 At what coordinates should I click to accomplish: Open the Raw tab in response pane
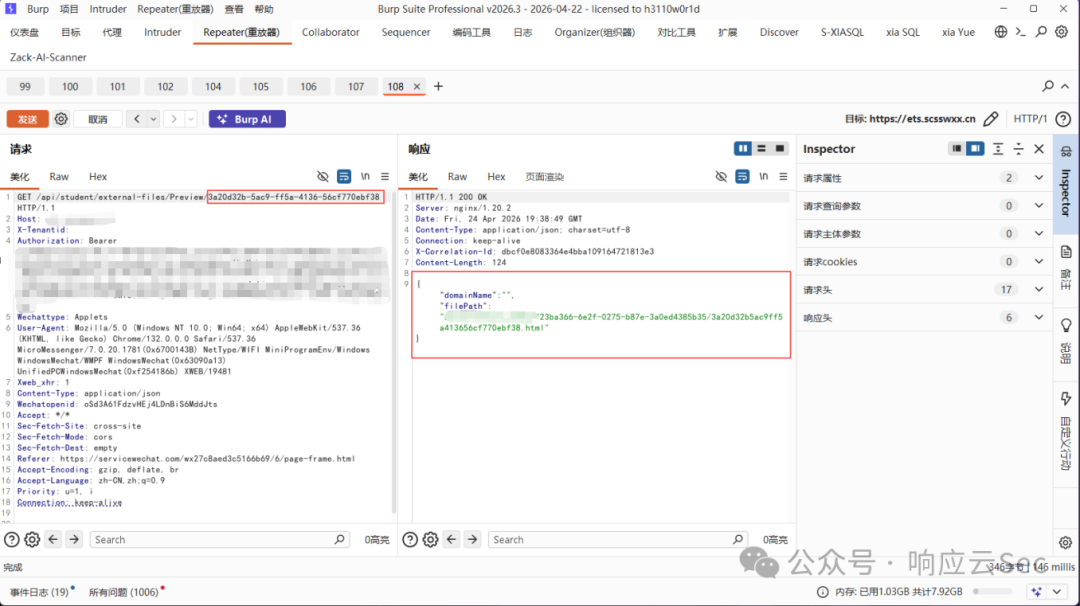[457, 177]
